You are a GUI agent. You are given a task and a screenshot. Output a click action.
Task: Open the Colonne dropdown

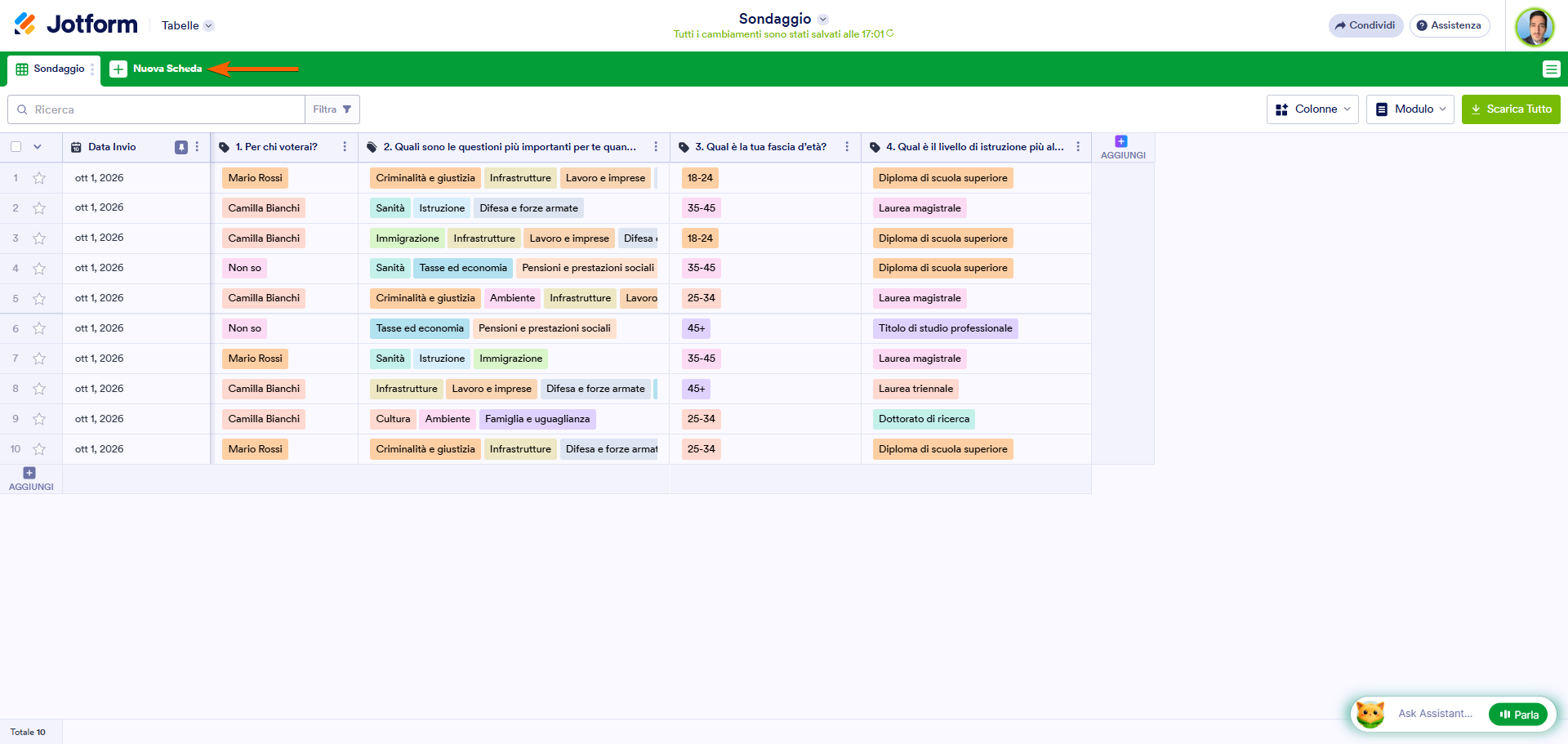tap(1312, 109)
